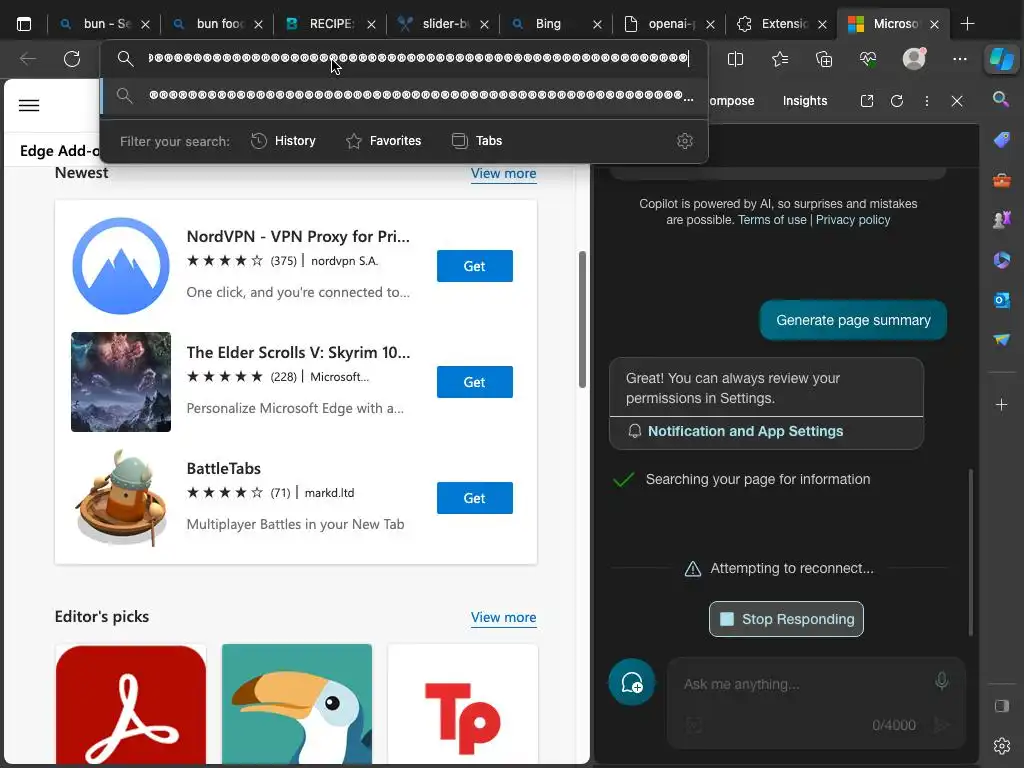This screenshot has height=768, width=1024.
Task: Switch to the slider-b tab
Action: pos(444,24)
